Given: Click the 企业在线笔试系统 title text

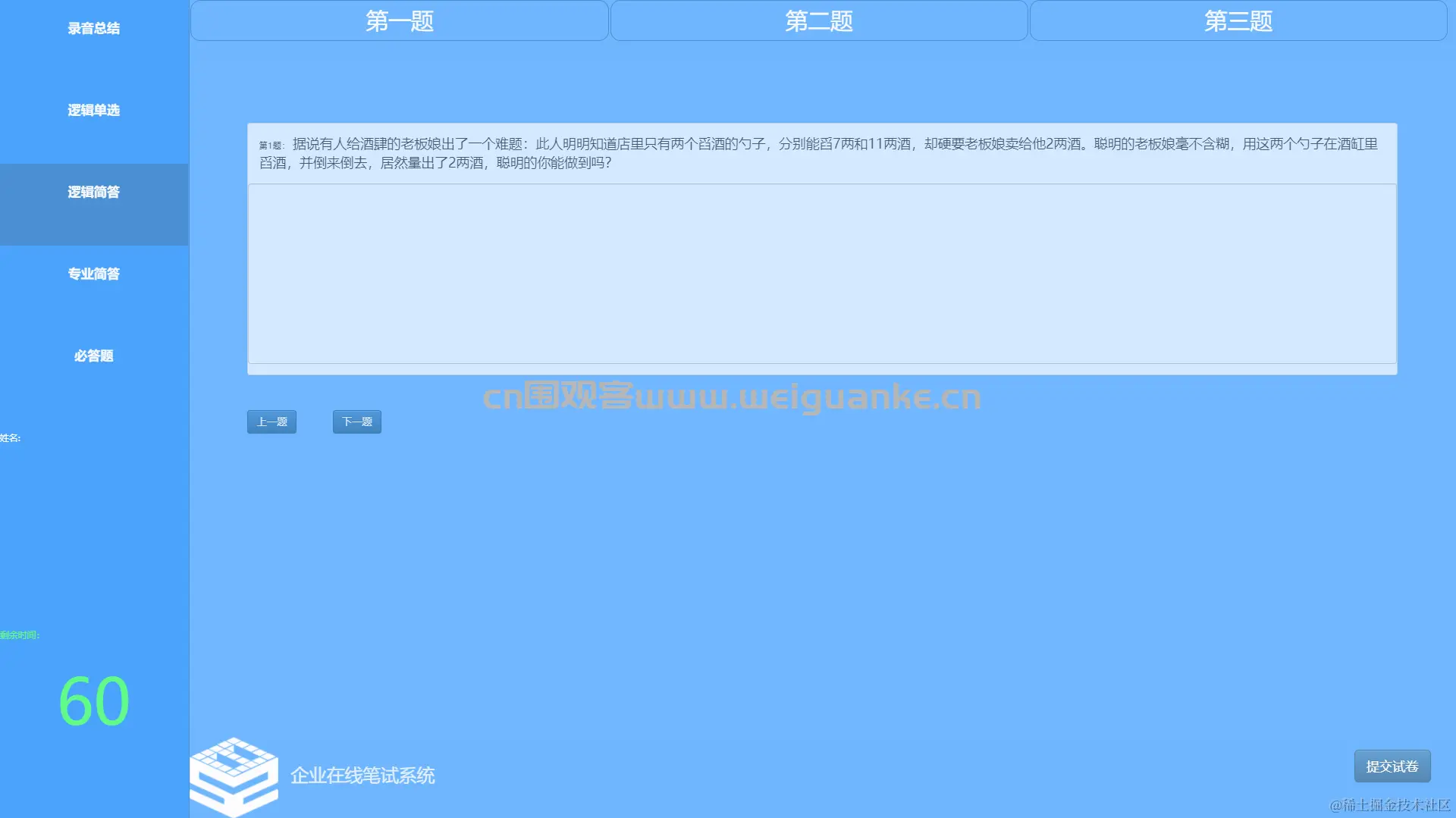Looking at the screenshot, I should [362, 776].
